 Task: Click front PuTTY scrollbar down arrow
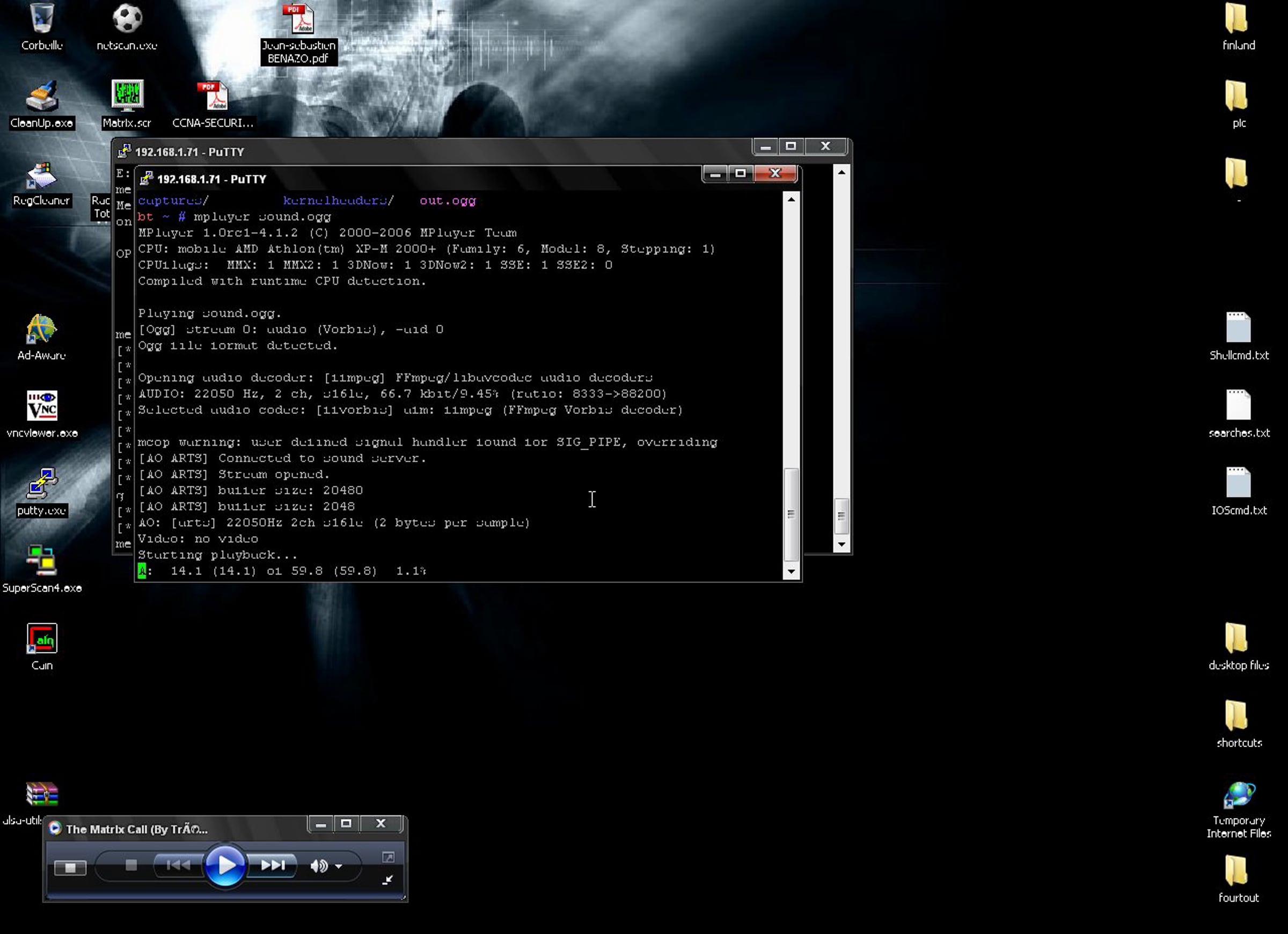(x=791, y=572)
